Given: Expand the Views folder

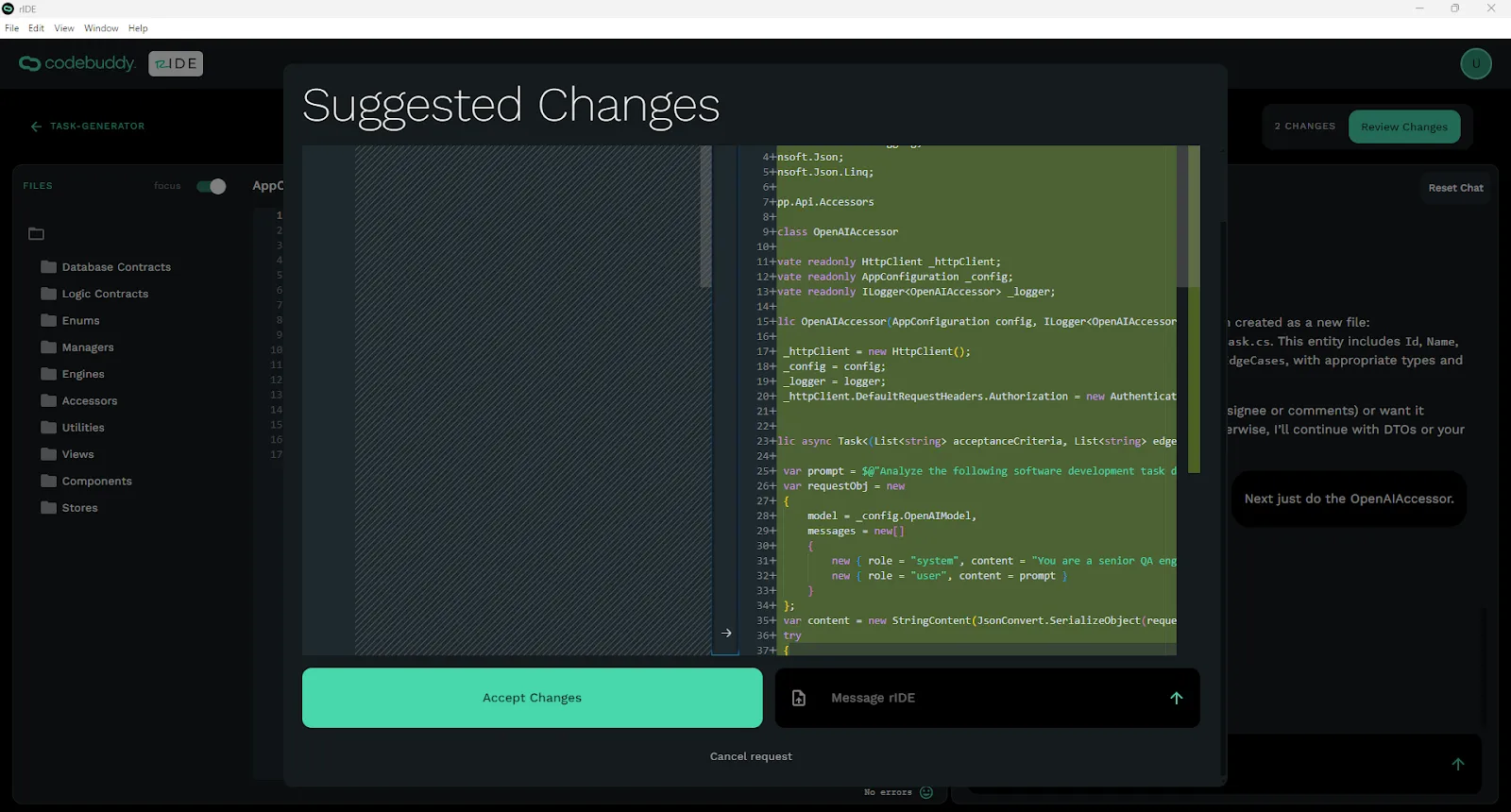Looking at the screenshot, I should tap(67, 454).
